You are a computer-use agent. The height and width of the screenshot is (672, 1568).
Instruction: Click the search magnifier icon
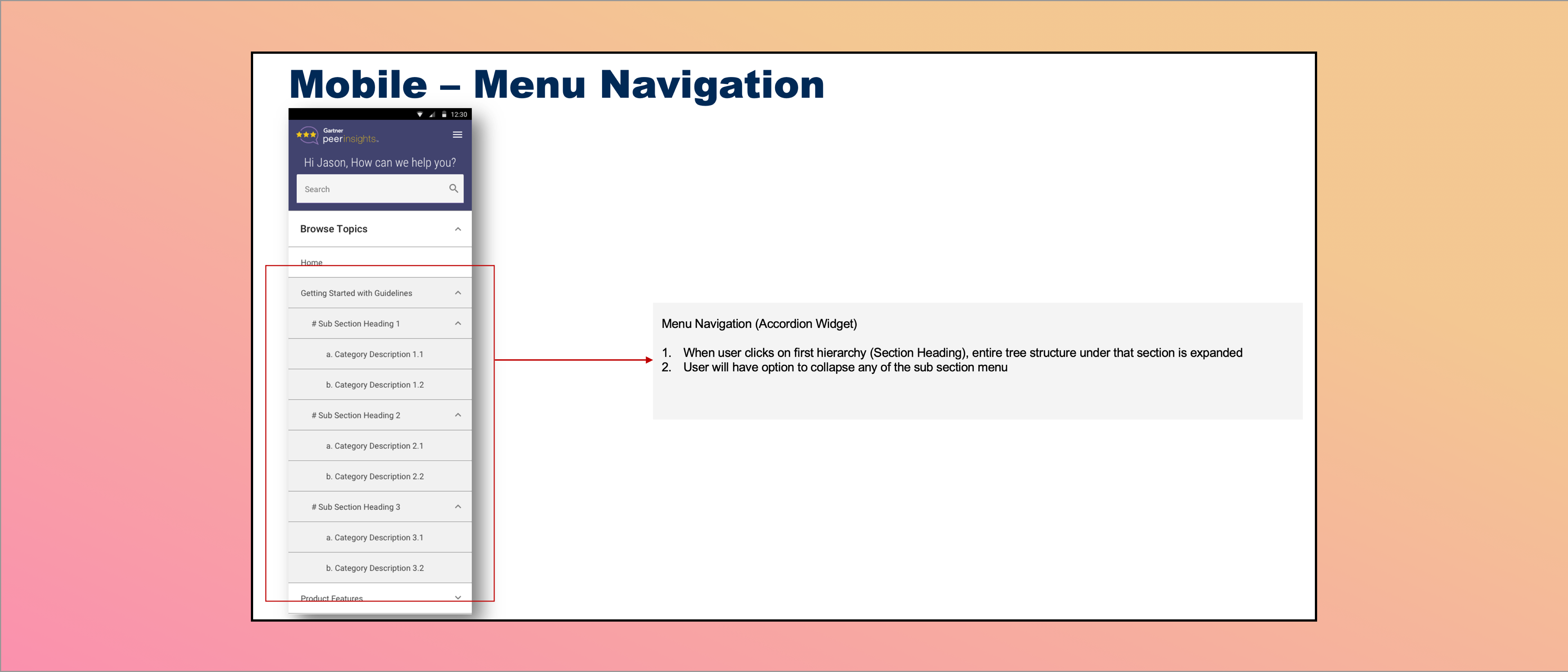coord(454,189)
